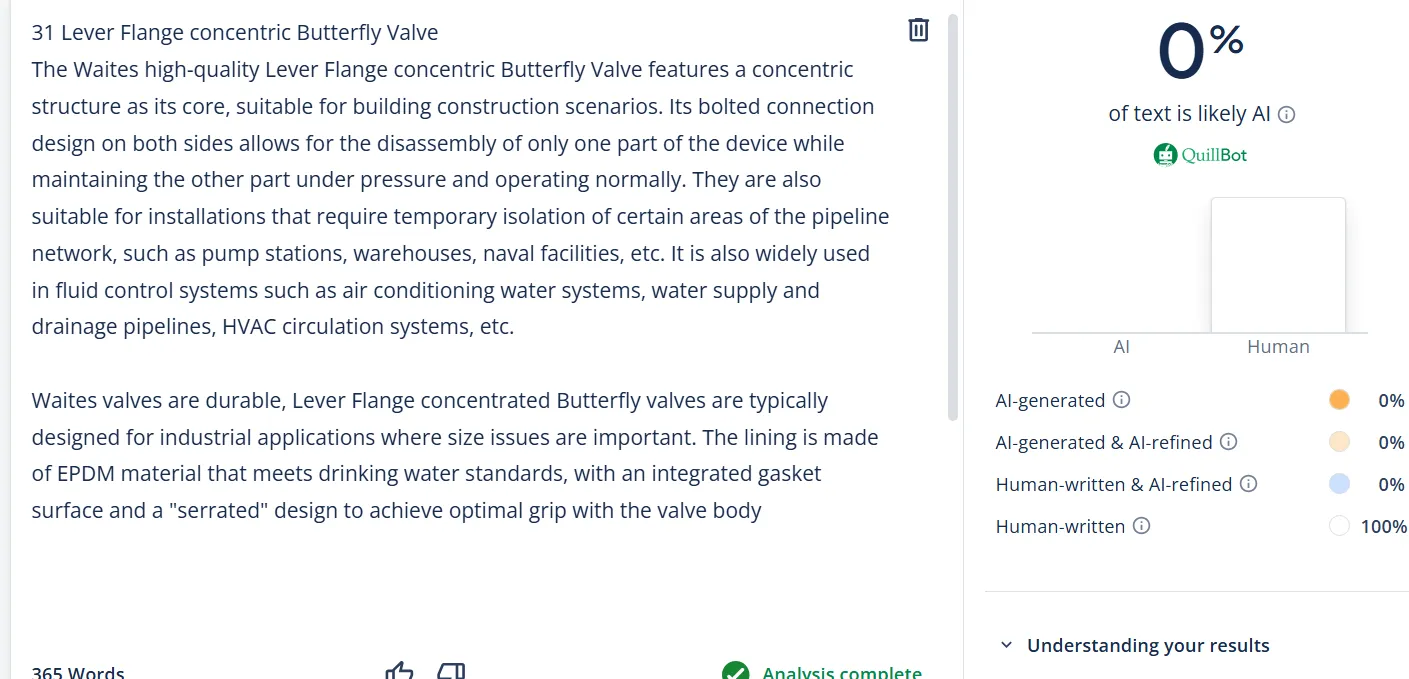Click the QuillBot logo

click(x=1200, y=155)
